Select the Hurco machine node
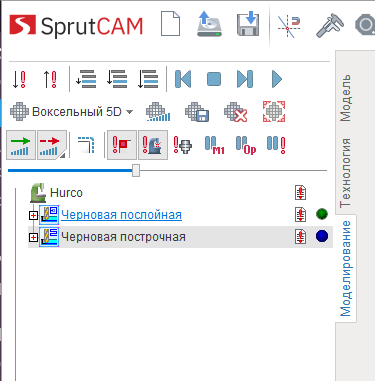The image size is (375, 381). coord(66,193)
